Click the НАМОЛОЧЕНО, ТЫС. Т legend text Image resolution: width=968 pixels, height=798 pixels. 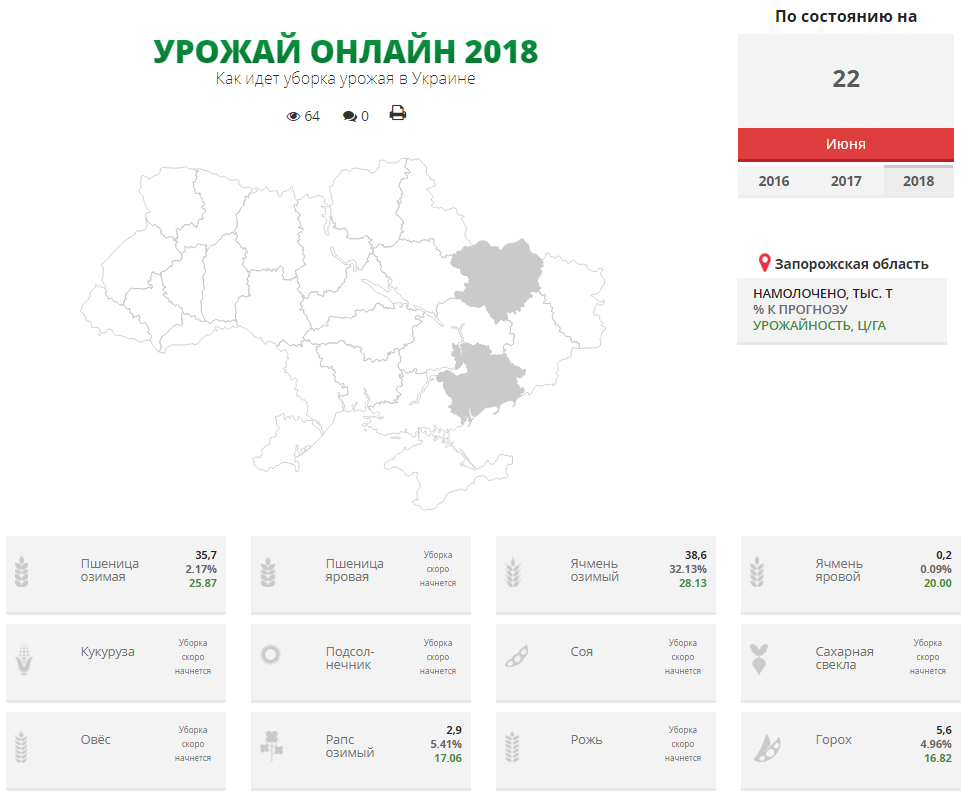pyautogui.click(x=822, y=294)
